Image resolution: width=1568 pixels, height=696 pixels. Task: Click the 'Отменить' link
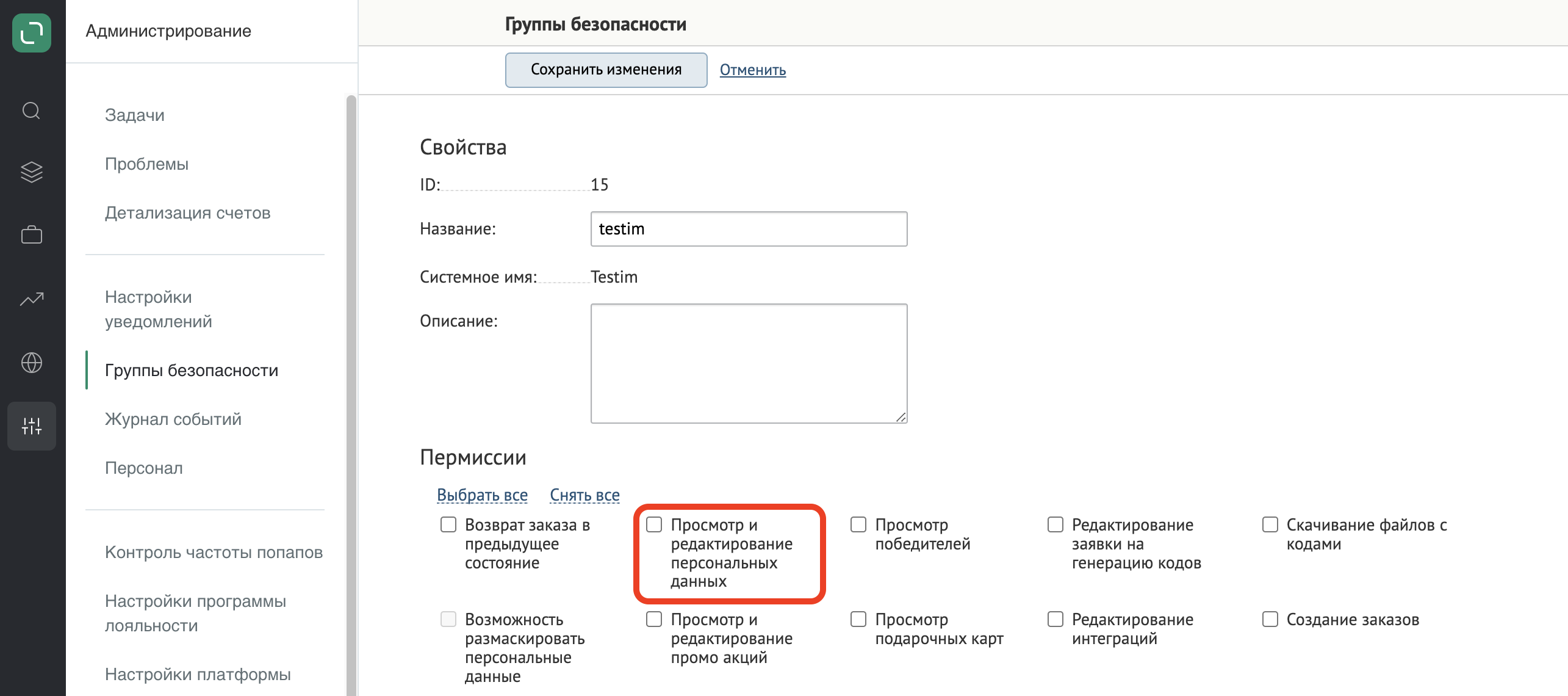pyautogui.click(x=752, y=70)
